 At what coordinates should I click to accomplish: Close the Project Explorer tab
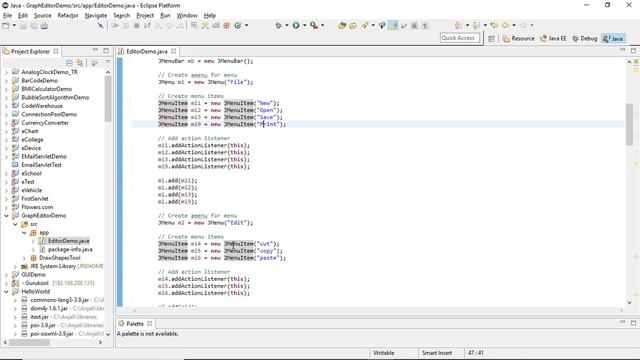tap(56, 51)
